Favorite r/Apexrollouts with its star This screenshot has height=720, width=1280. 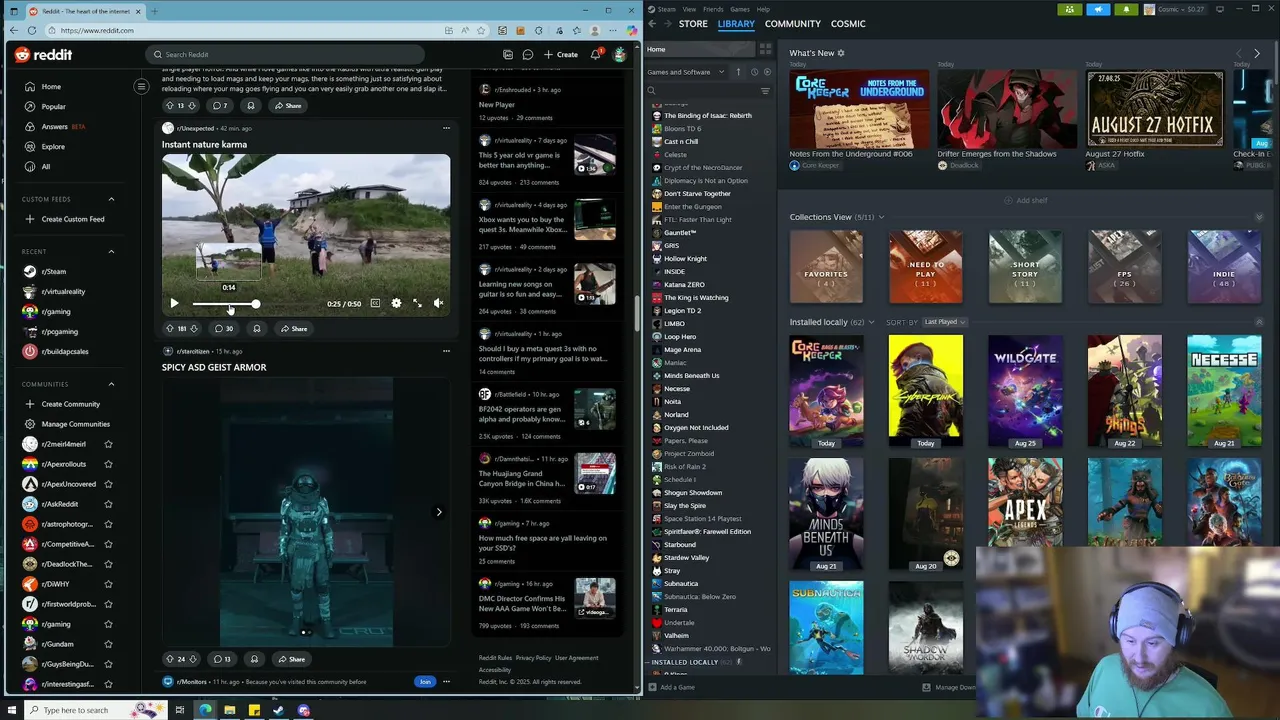click(108, 464)
